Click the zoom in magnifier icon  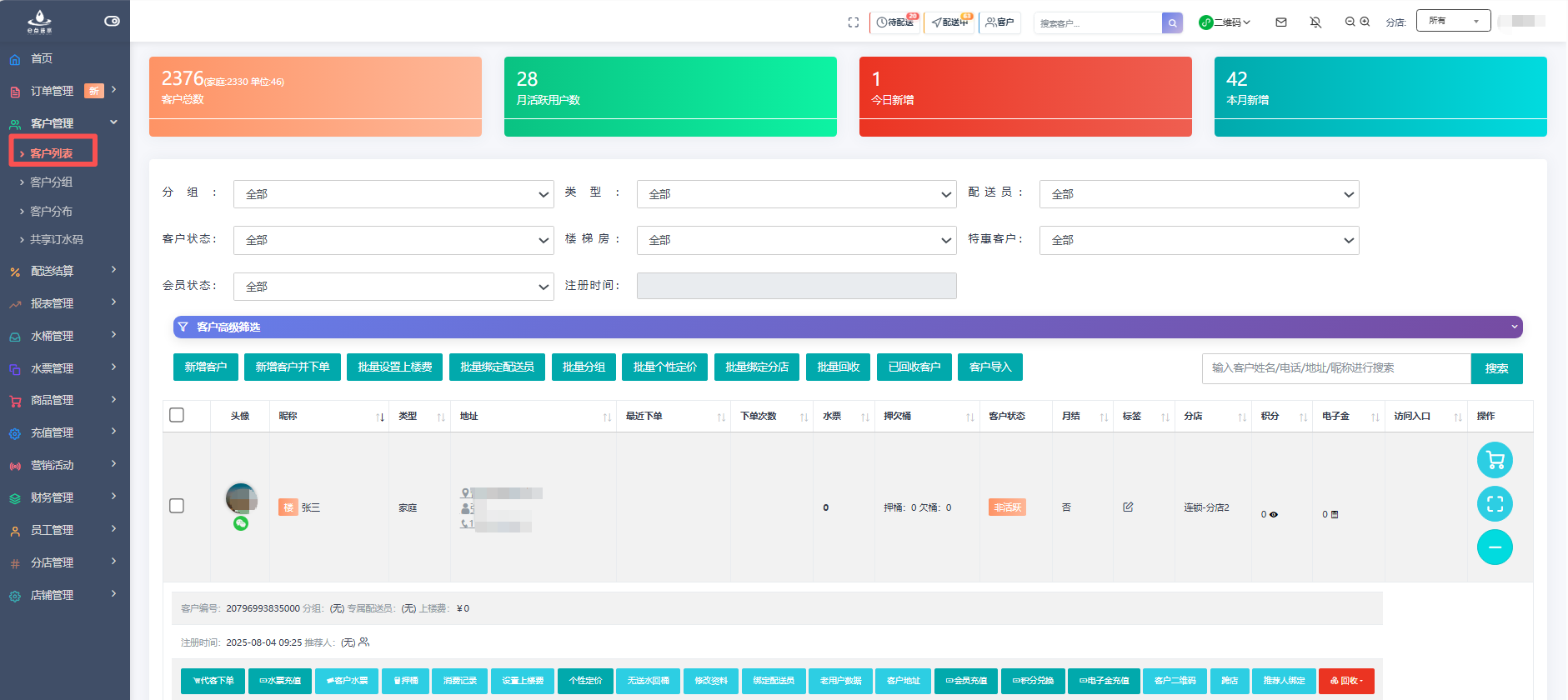(1365, 22)
